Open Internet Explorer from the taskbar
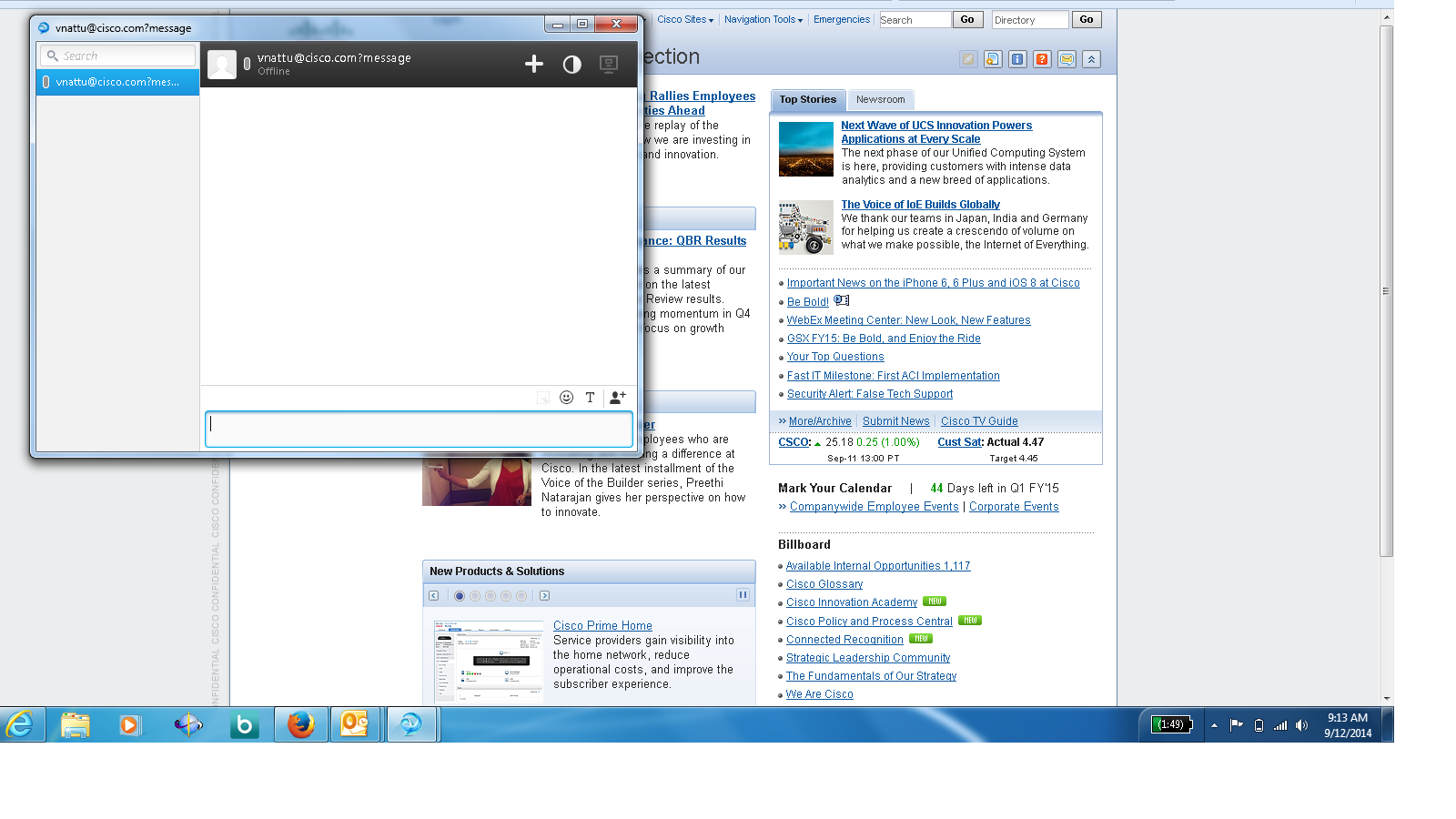 (x=20, y=725)
